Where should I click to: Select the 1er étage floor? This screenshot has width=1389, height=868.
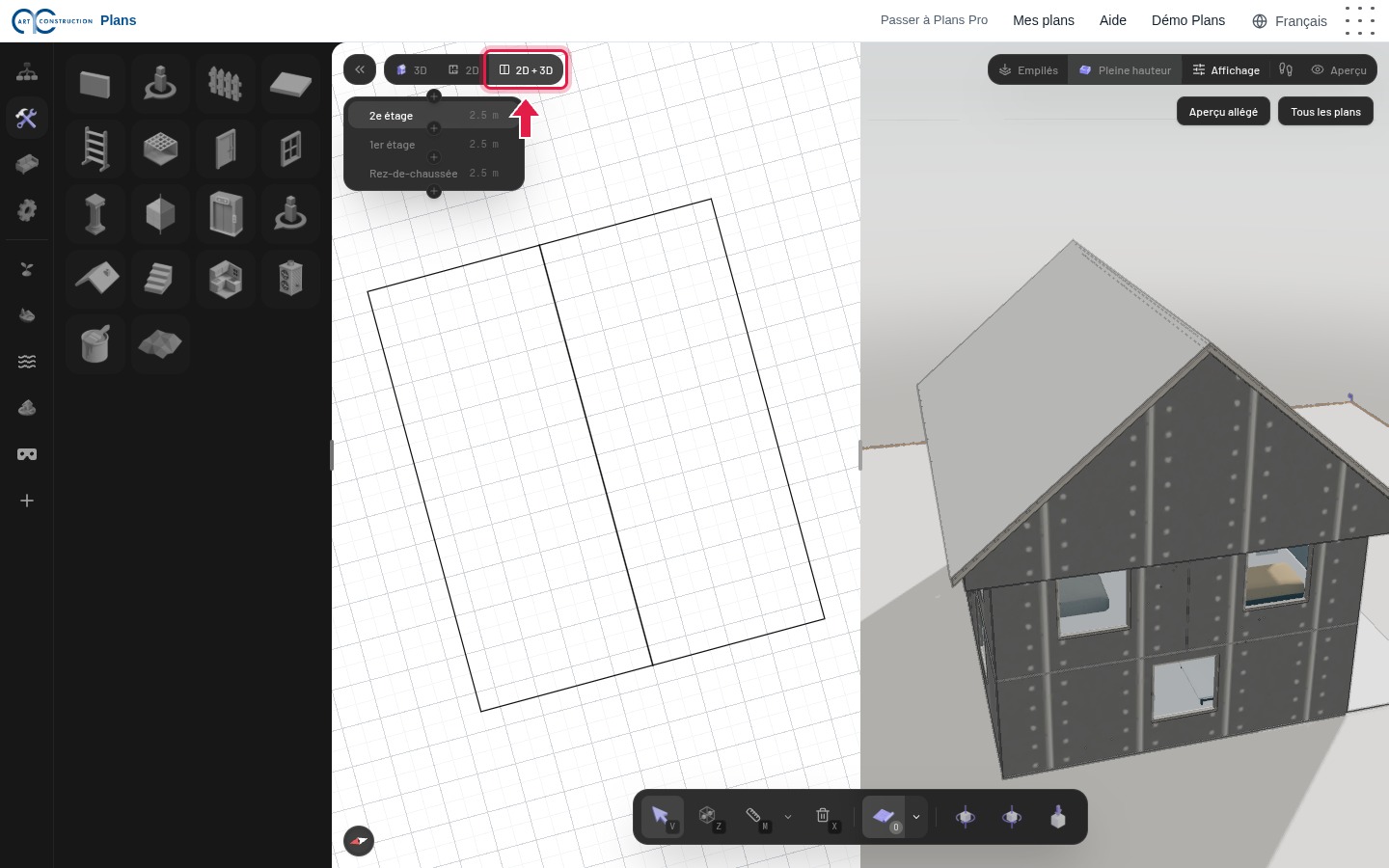(434, 145)
